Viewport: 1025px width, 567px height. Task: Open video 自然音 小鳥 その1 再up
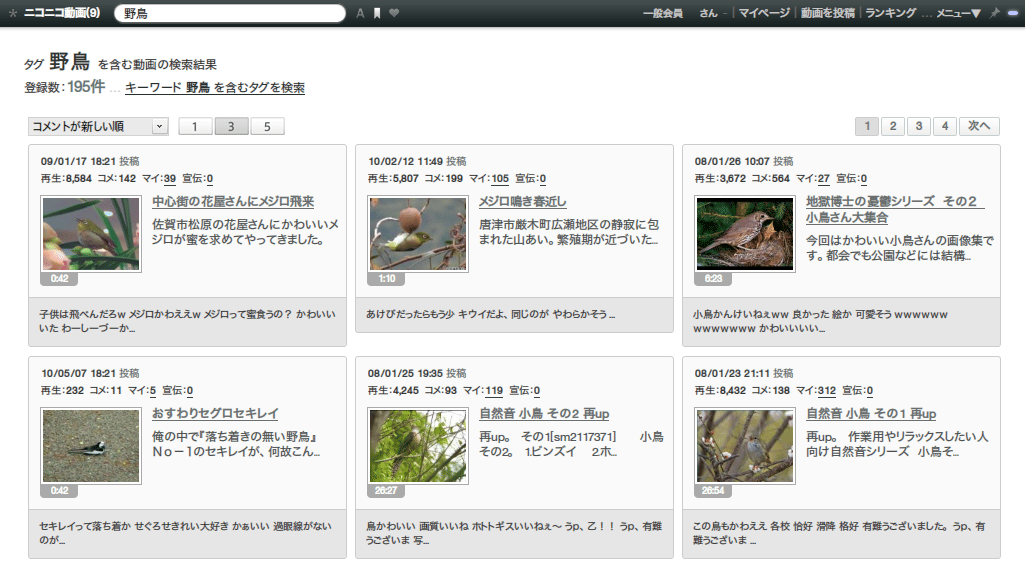coord(871,413)
